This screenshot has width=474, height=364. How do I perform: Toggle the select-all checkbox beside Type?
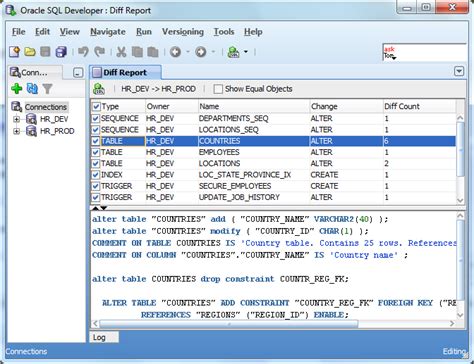click(x=96, y=107)
